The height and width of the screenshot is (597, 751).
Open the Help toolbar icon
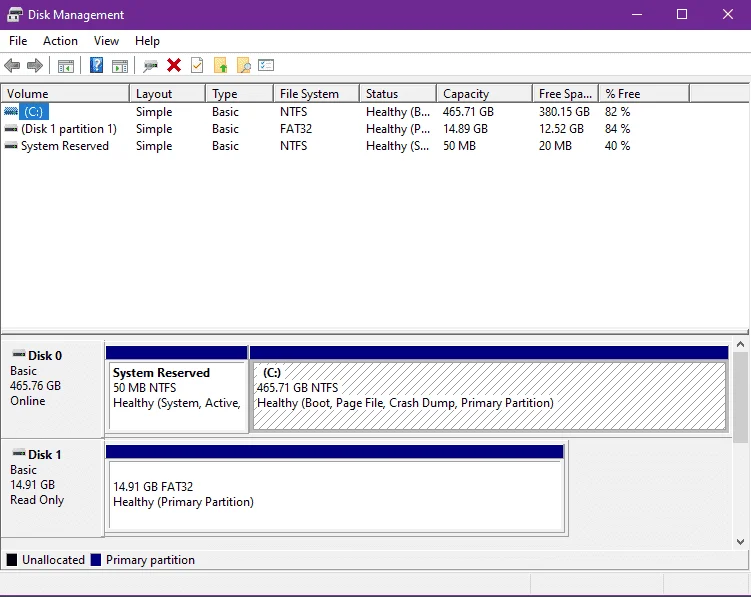click(x=96, y=65)
